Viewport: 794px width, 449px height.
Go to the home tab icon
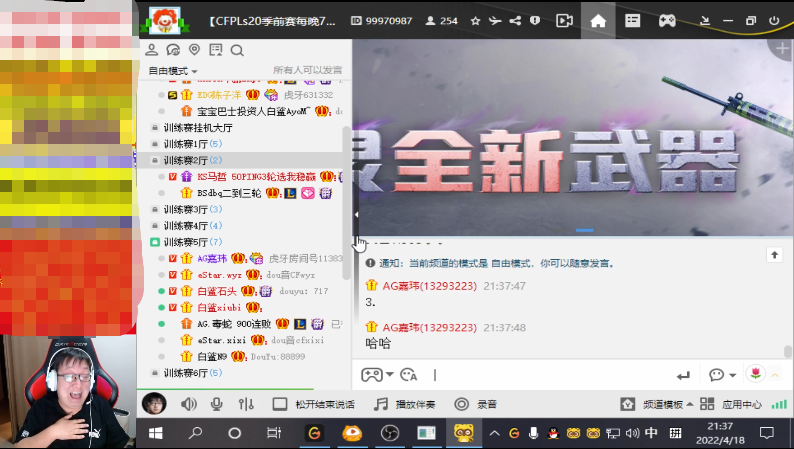tap(598, 21)
